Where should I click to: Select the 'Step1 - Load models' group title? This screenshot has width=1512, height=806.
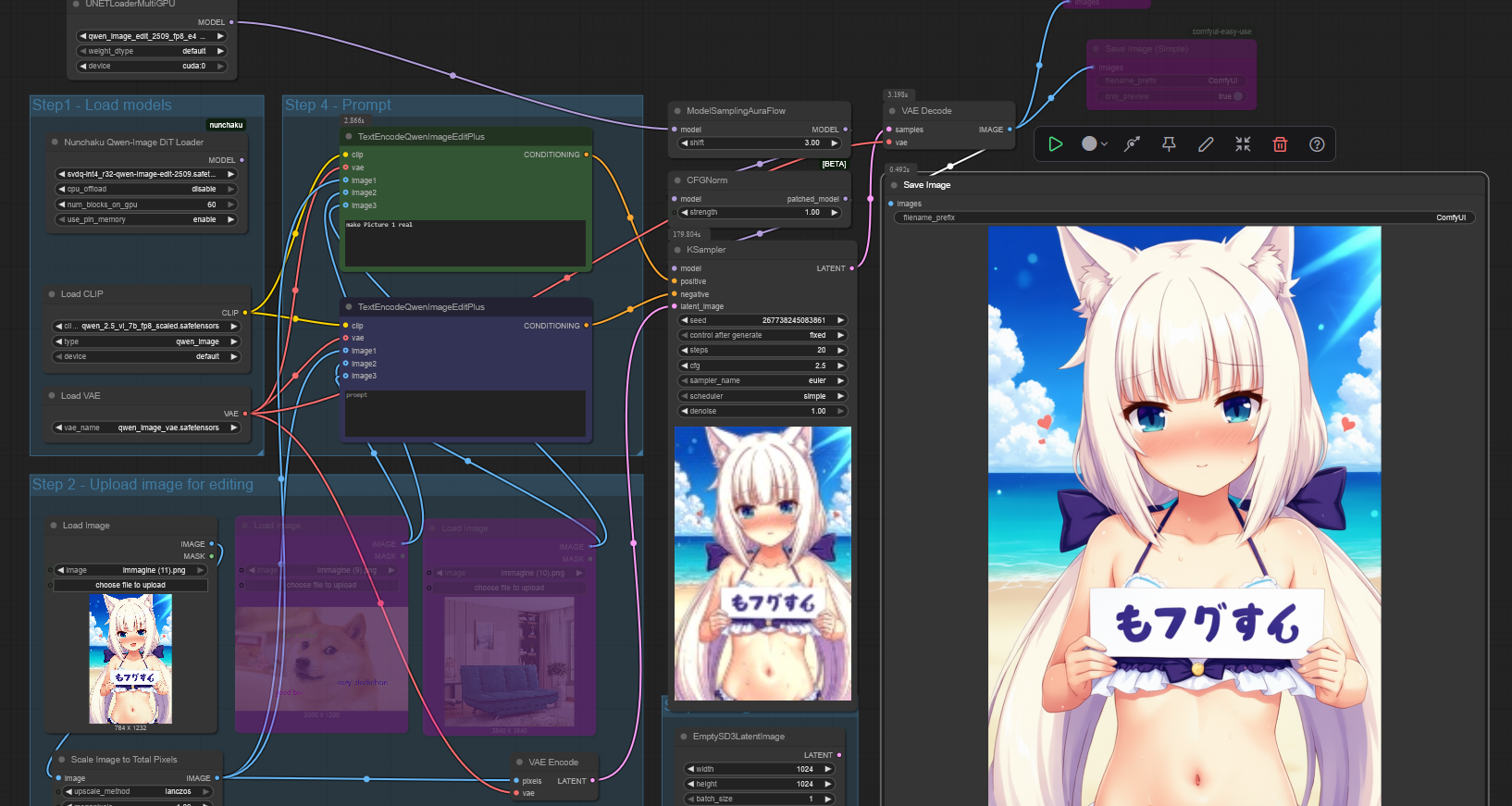click(102, 105)
